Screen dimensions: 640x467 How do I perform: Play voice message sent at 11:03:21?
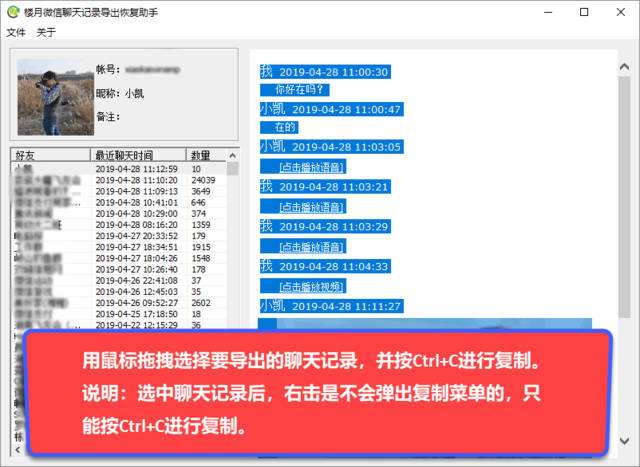(x=312, y=207)
